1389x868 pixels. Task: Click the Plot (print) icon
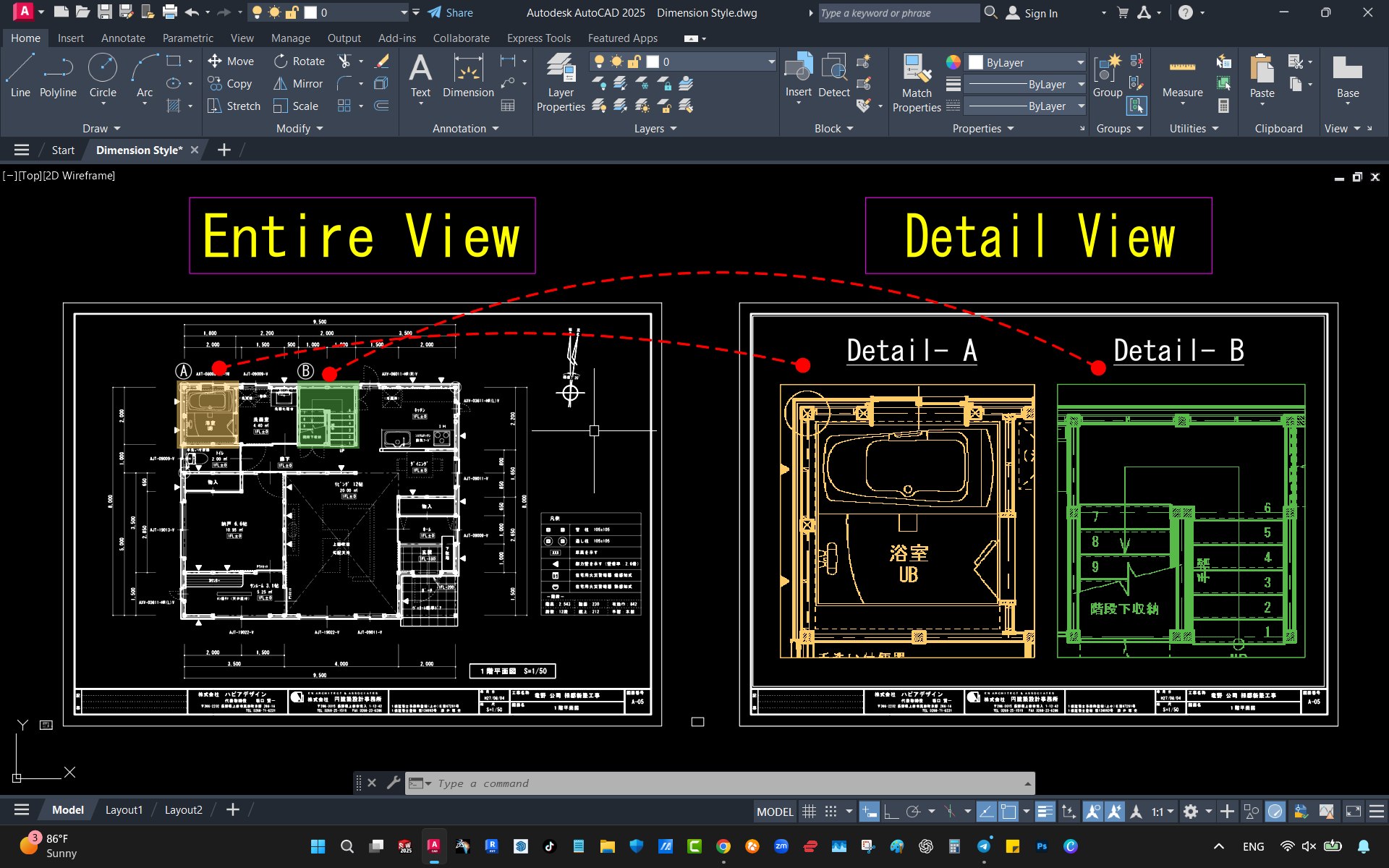pyautogui.click(x=170, y=12)
